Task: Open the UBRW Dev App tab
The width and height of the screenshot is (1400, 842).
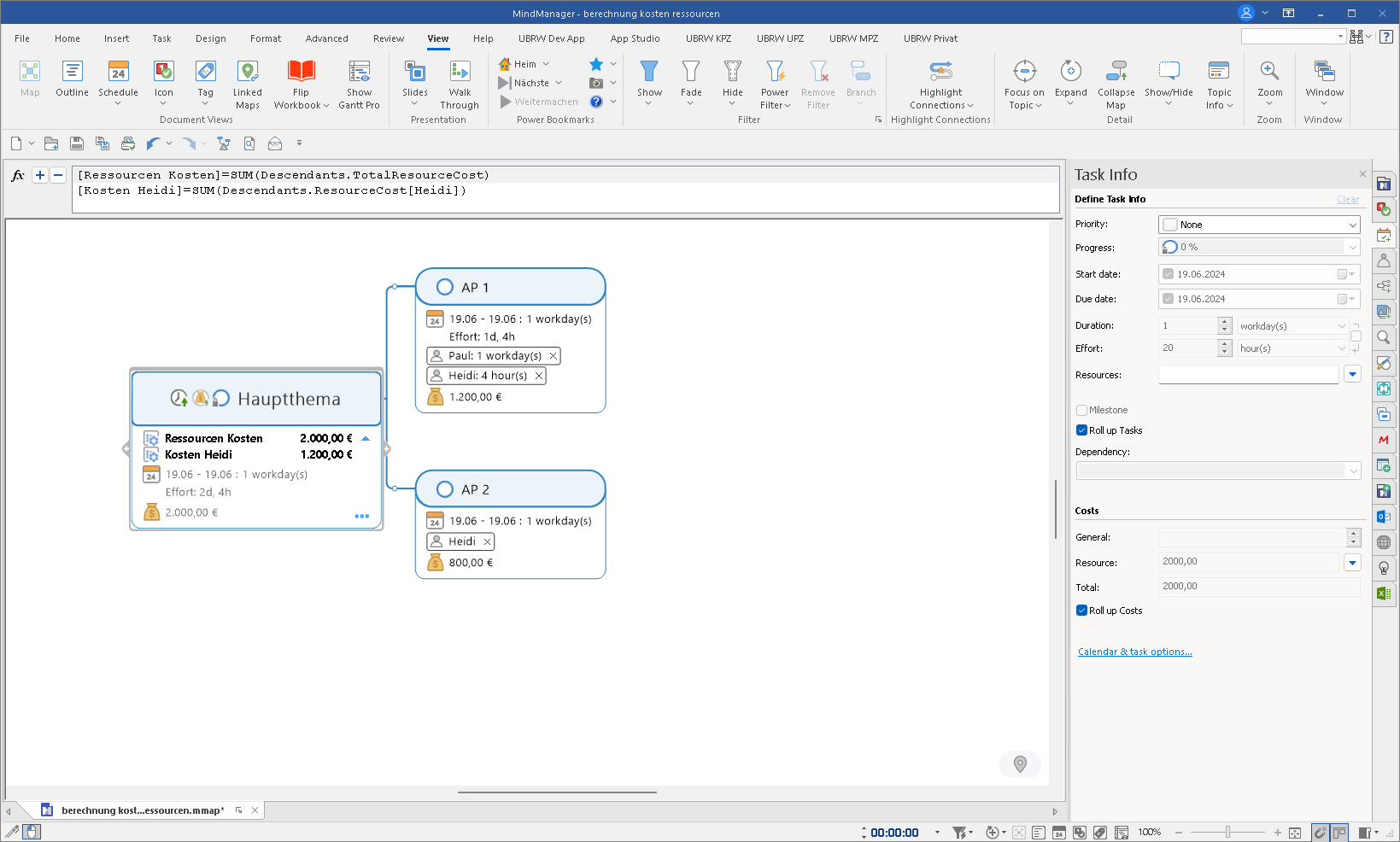Action: [551, 38]
